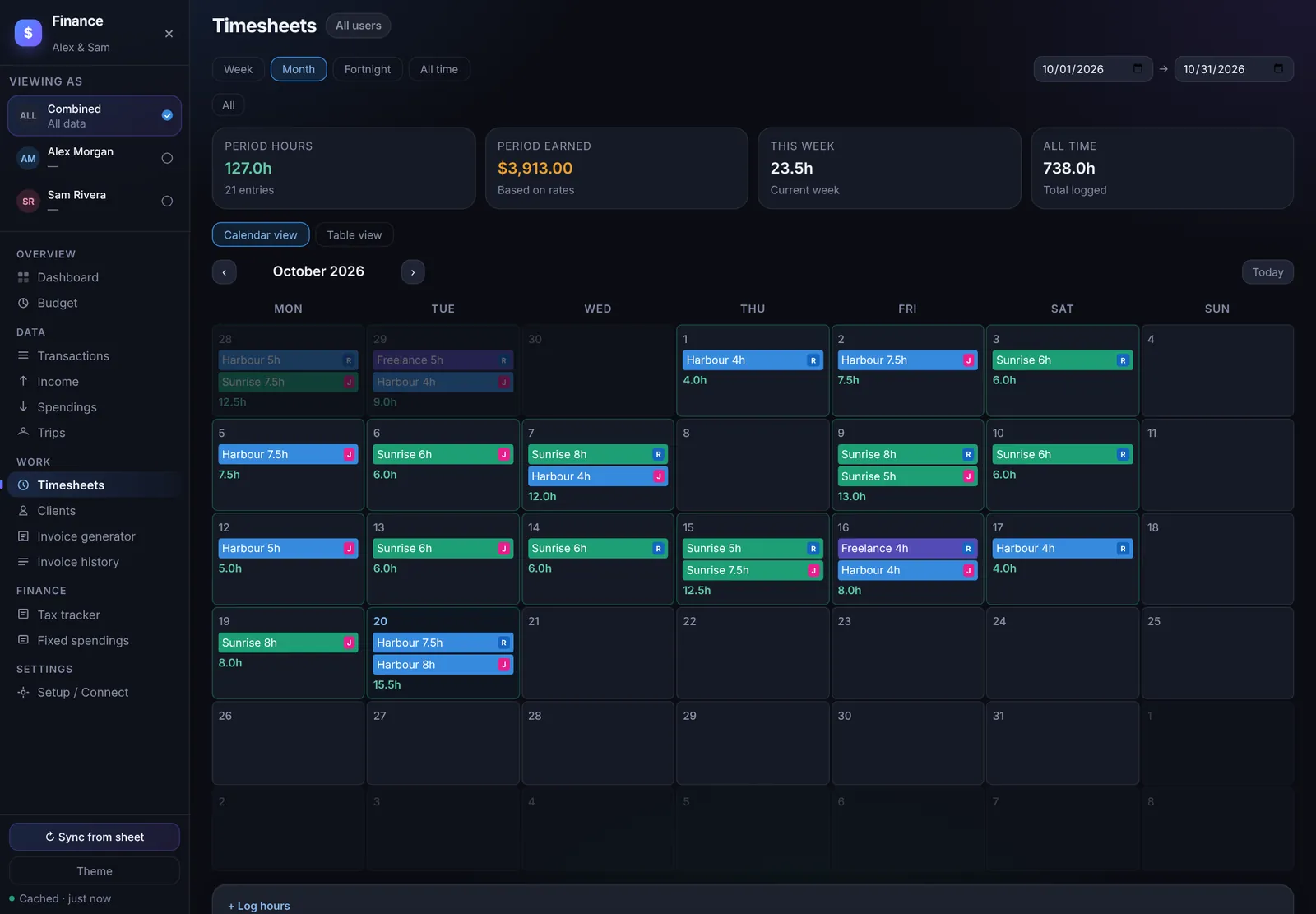Open the start date calendar picker icon
The height and width of the screenshot is (914, 1316).
coord(1138,69)
